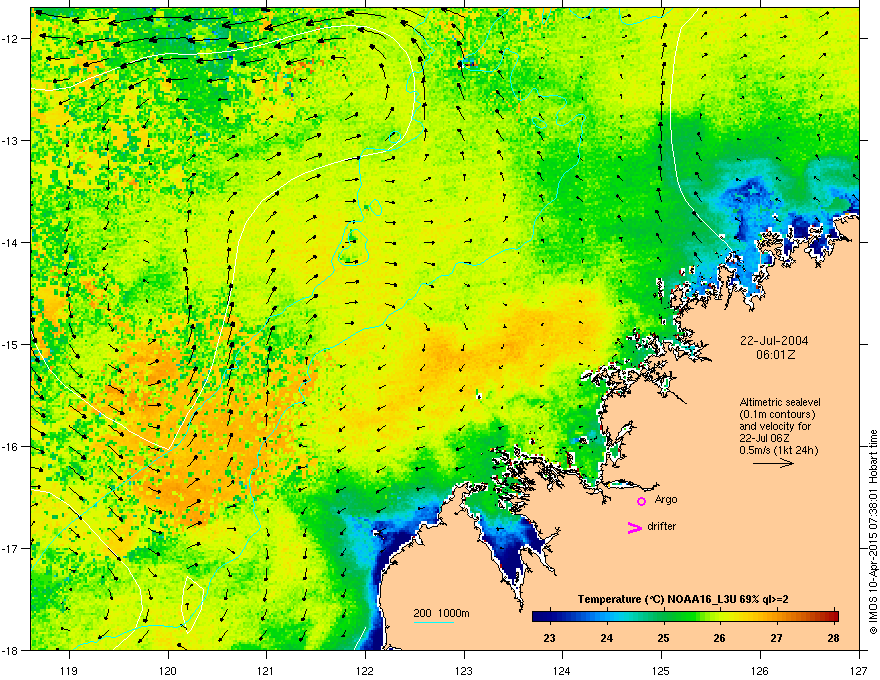Click the velocity scale reference arrow
This screenshot has height=680, width=880.
click(773, 463)
